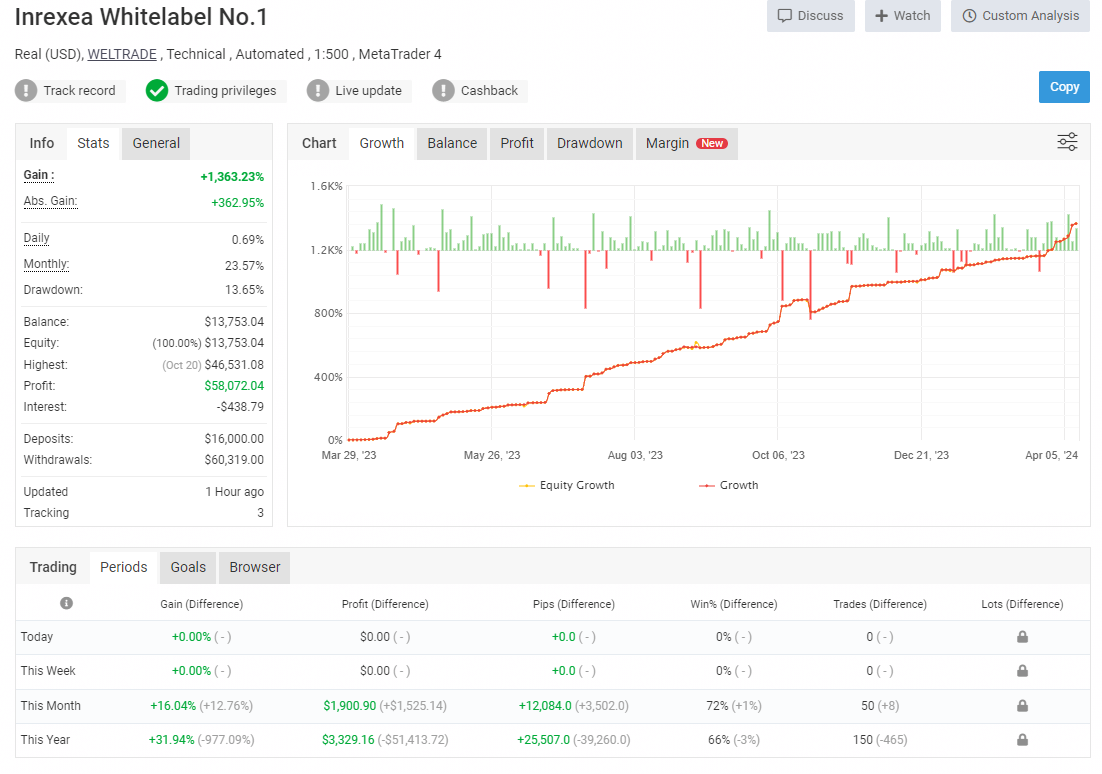Screen dimensions: 1102x774
Task: Click the info icon in Periods table header
Action: click(x=66, y=603)
